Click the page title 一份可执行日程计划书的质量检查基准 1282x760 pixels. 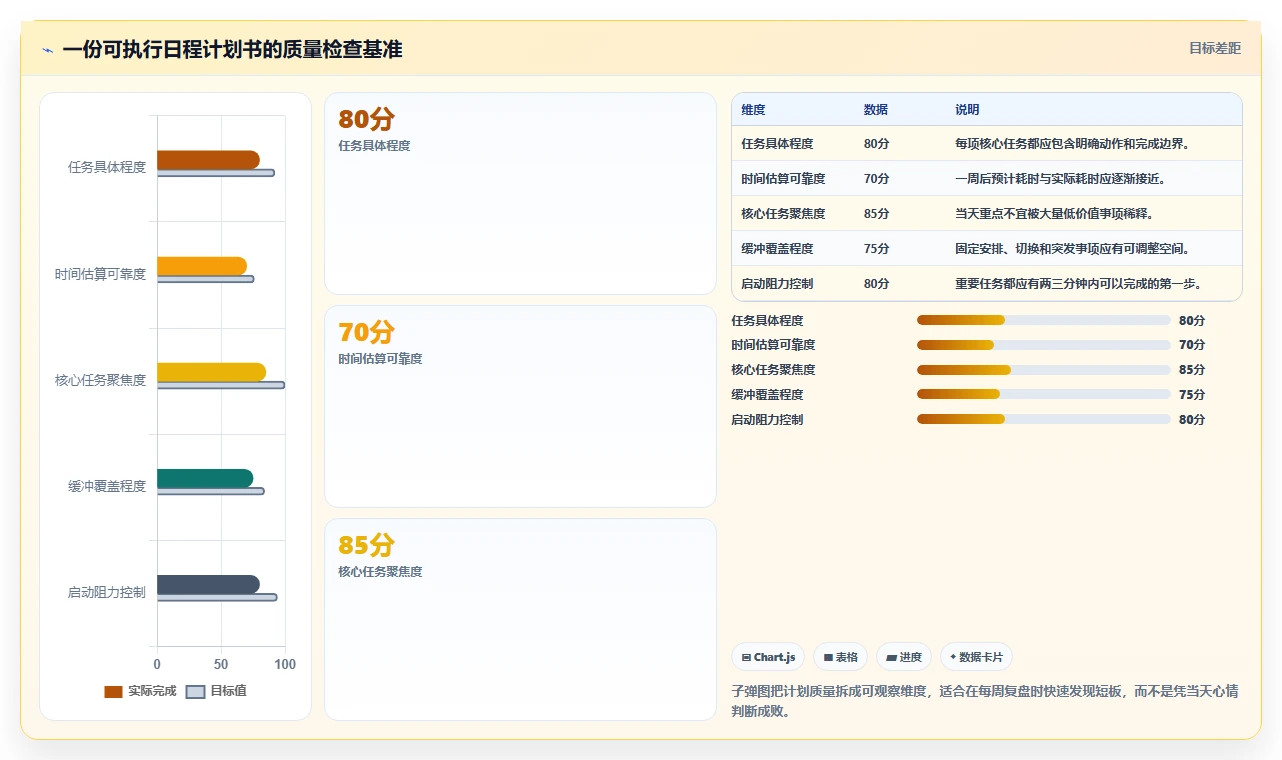pyautogui.click(x=232, y=49)
